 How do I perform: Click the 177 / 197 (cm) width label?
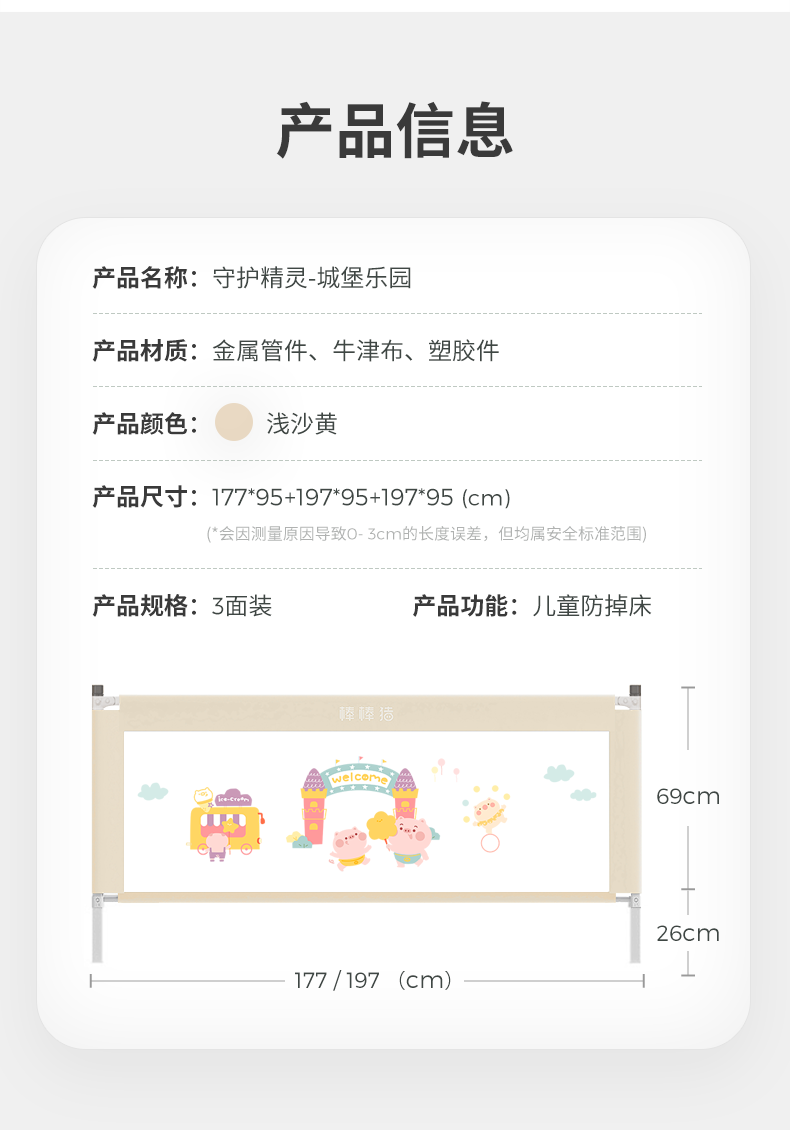[373, 980]
